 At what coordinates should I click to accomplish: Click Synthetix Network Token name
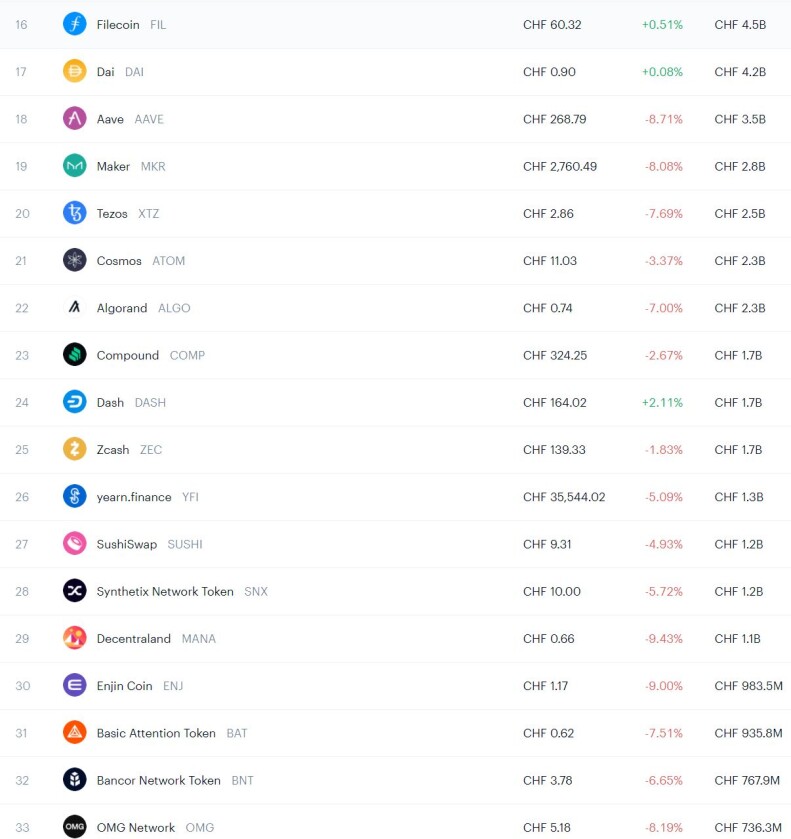coord(165,591)
